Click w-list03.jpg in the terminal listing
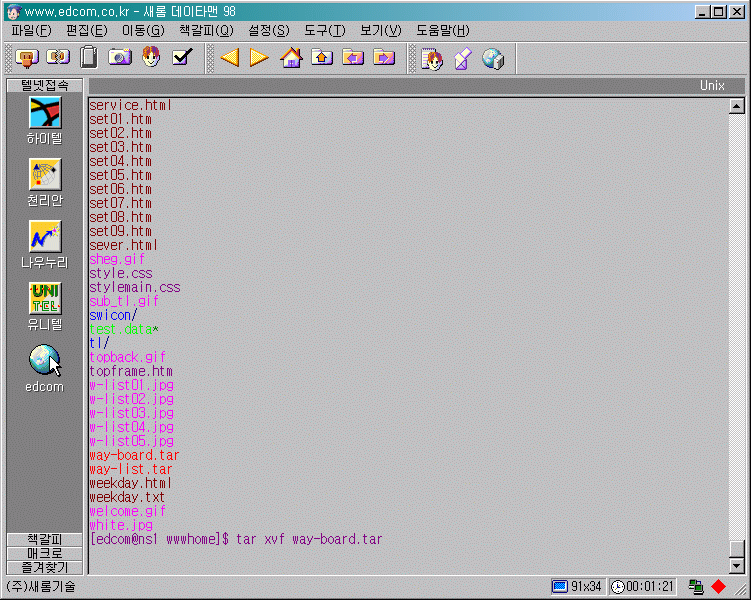 pos(131,413)
